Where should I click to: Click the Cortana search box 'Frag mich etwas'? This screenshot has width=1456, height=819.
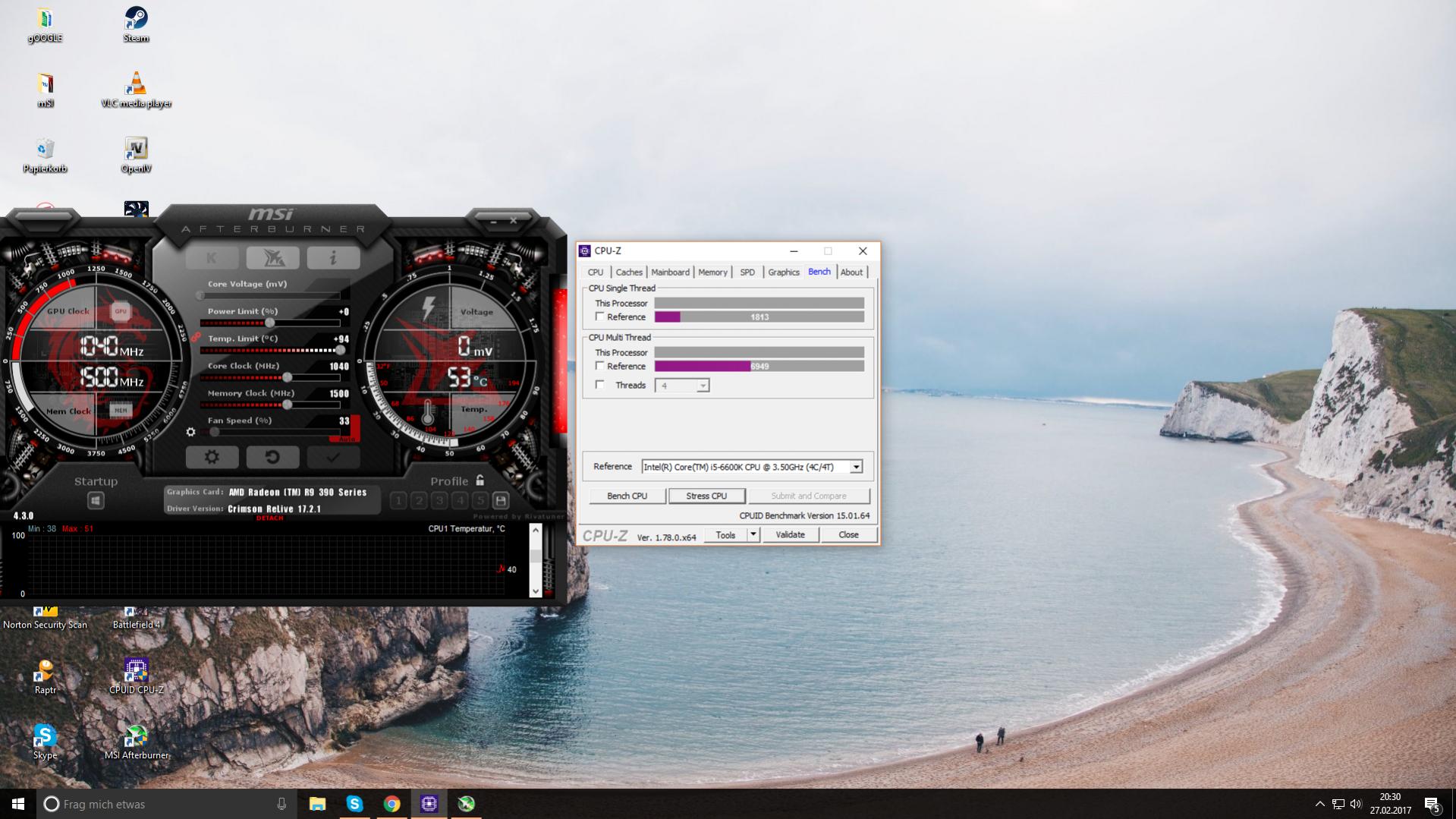click(x=166, y=804)
